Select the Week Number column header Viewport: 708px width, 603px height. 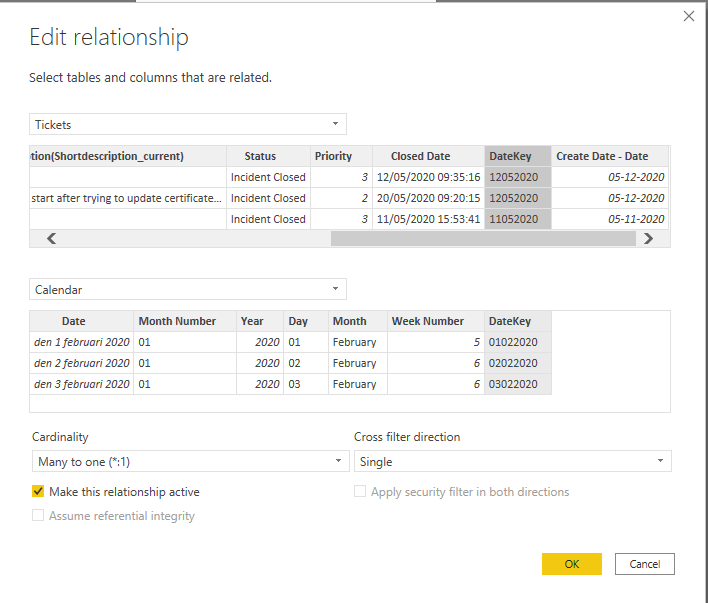pos(436,321)
